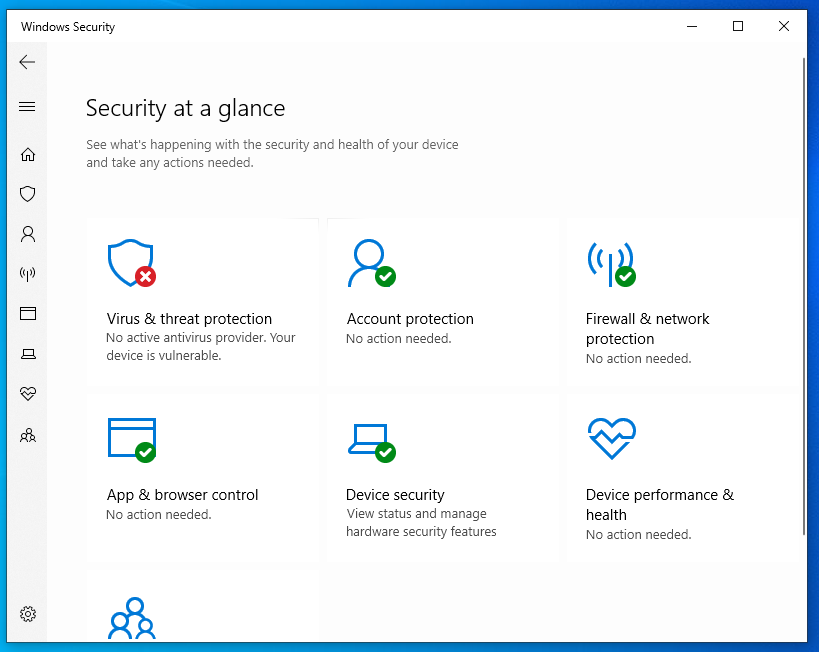Select the Home icon in the sidebar

(x=28, y=155)
